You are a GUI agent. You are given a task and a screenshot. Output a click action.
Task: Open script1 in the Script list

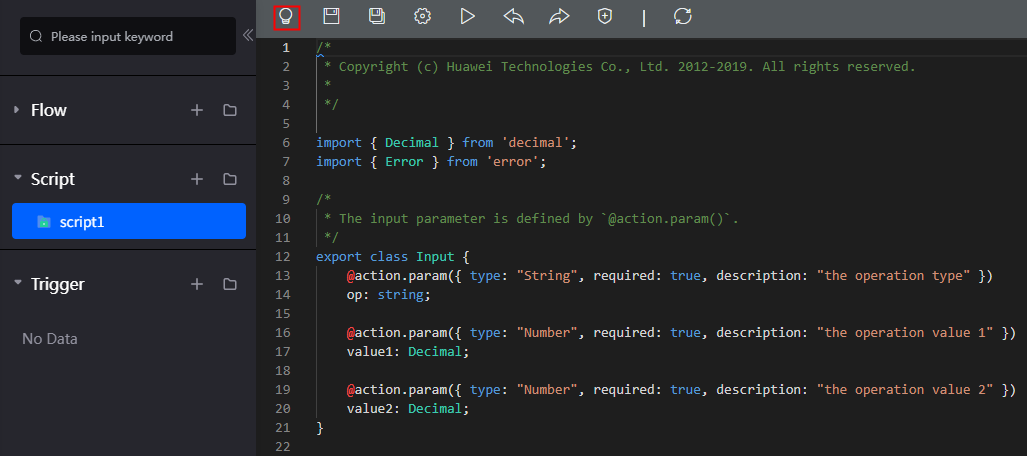(x=129, y=221)
